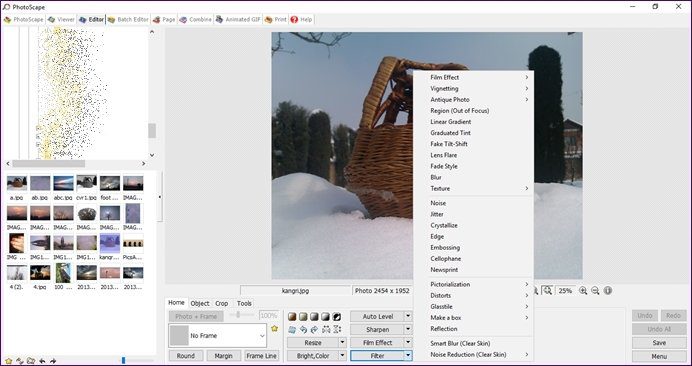Go to previous photo with back arrow

(42, 361)
